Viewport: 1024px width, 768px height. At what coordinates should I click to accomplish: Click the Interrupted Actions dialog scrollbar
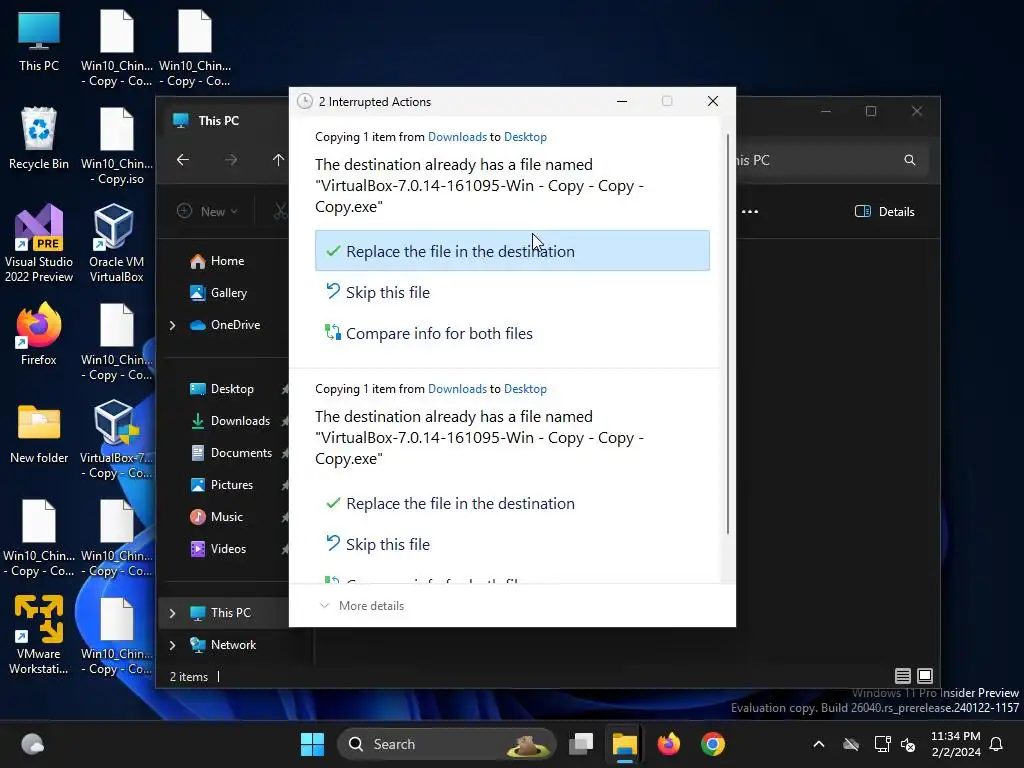click(728, 334)
